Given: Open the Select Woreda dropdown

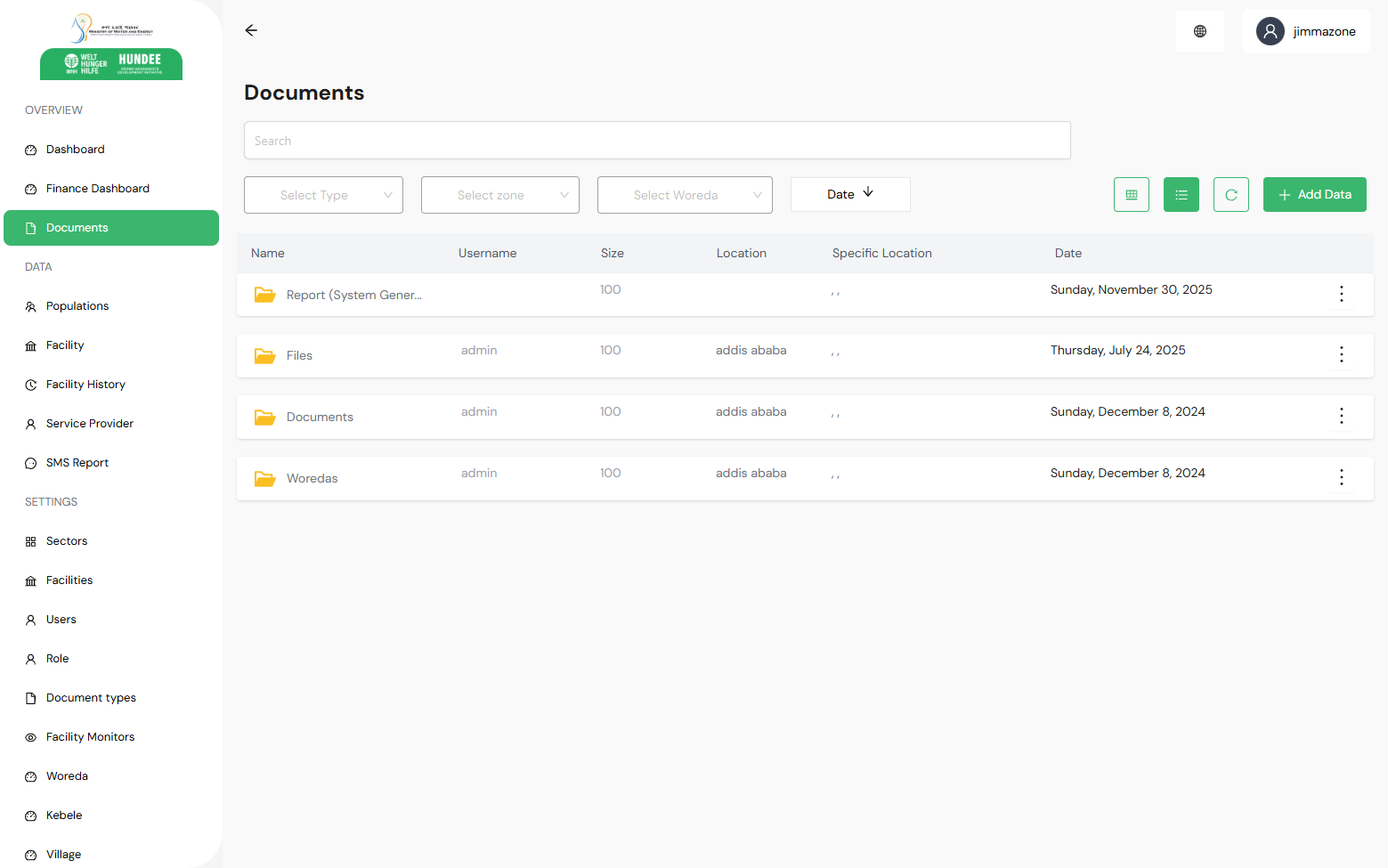Looking at the screenshot, I should pos(685,194).
